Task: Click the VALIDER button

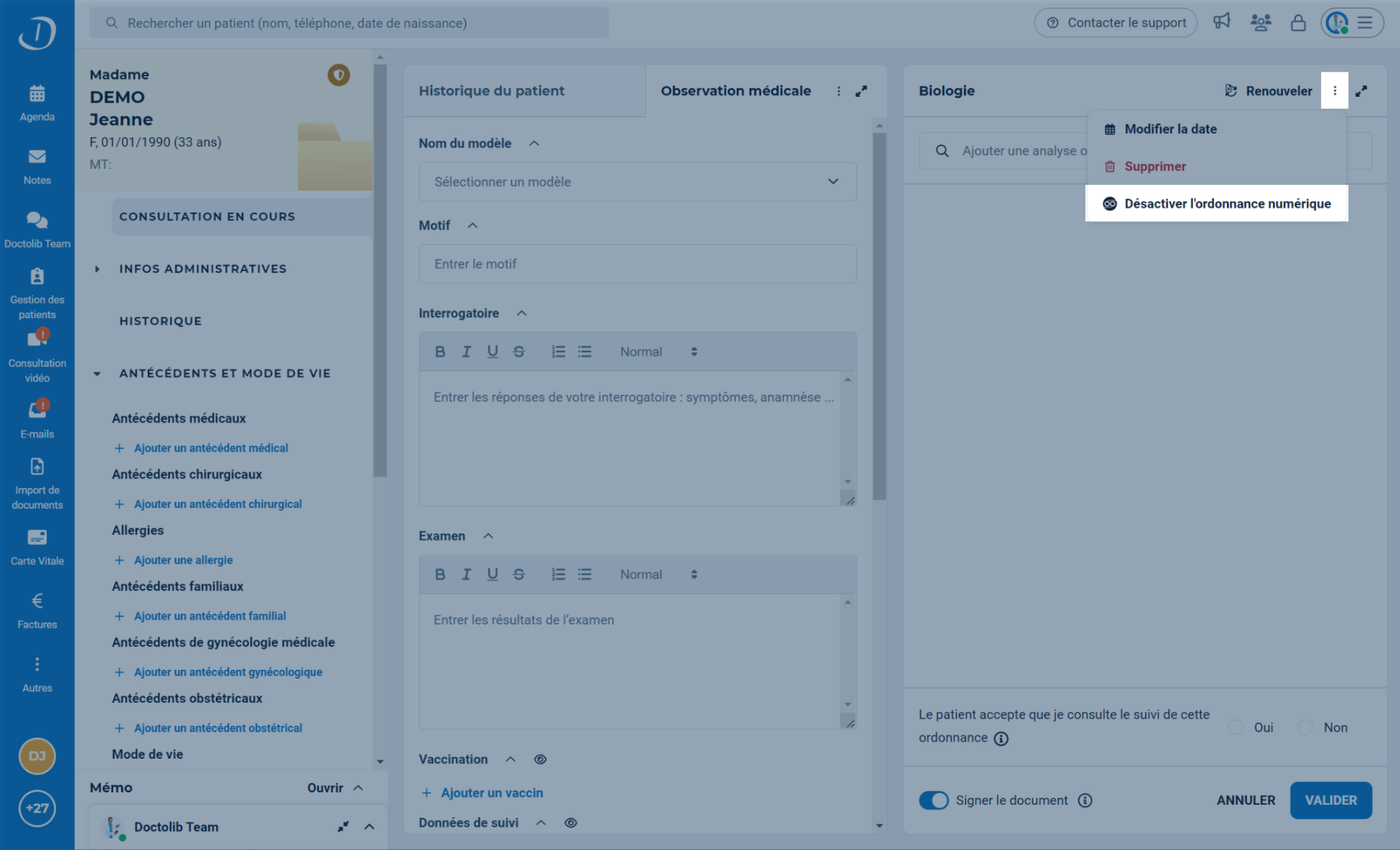Action: [1330, 800]
